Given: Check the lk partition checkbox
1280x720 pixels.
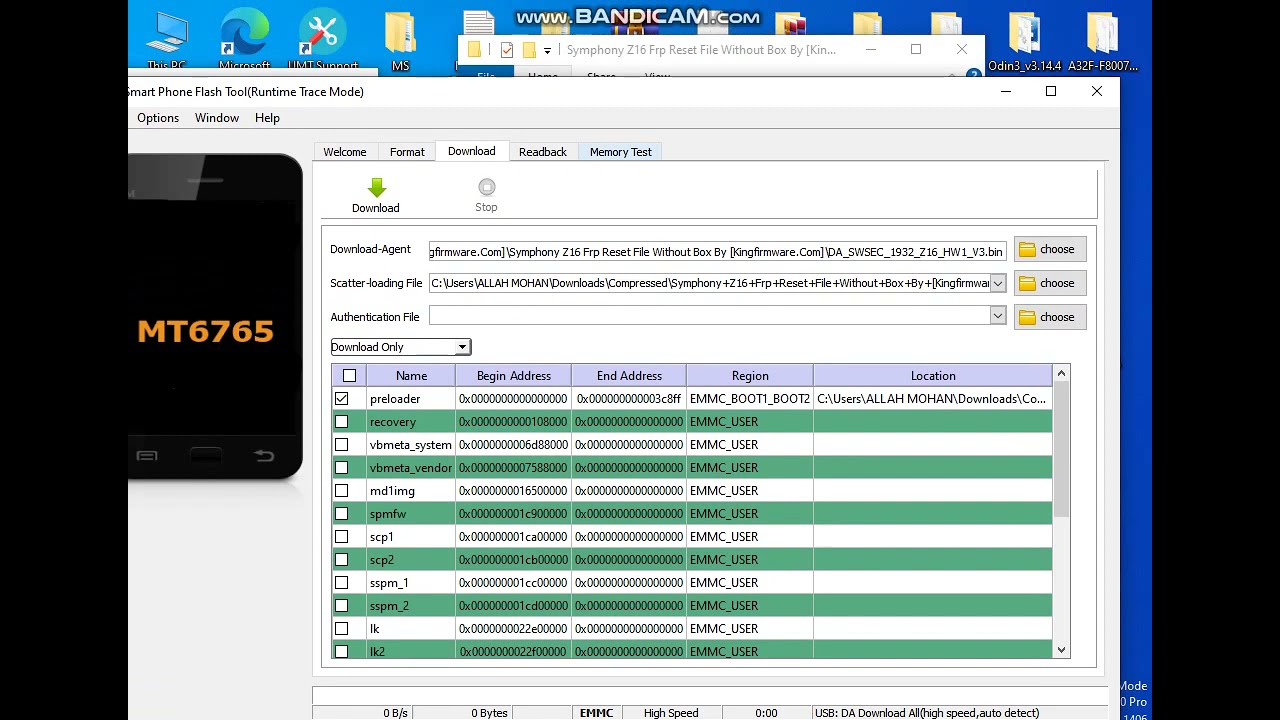Looking at the screenshot, I should (x=342, y=629).
